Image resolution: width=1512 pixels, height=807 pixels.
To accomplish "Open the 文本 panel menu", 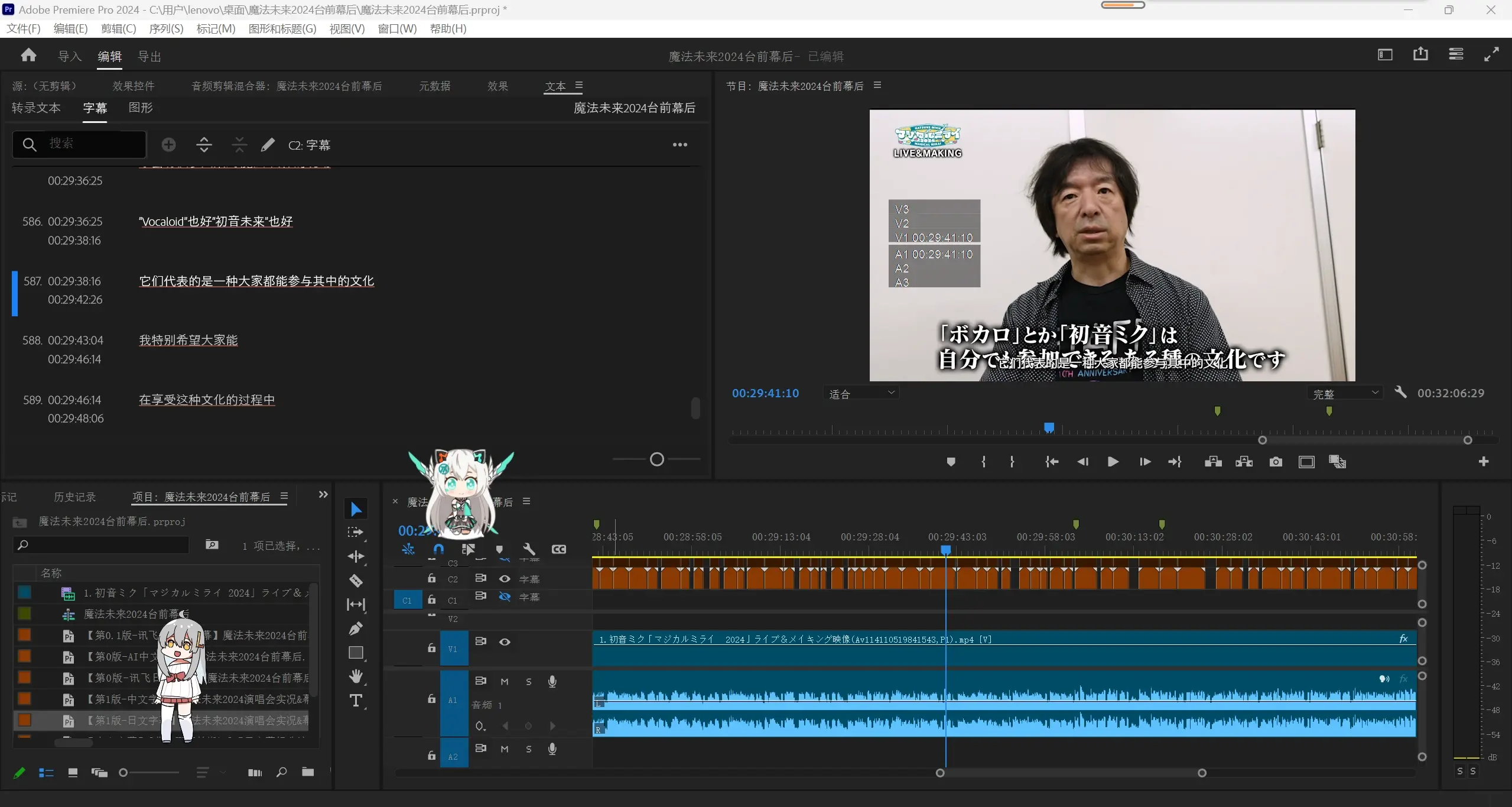I will coord(579,85).
